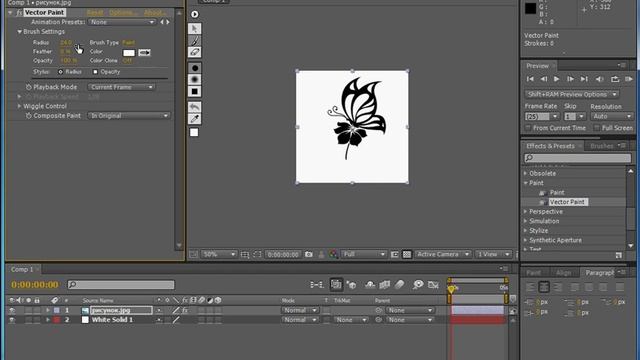Click the Brush Type Paint value
Viewport: 640px width, 360px height.
(128, 42)
